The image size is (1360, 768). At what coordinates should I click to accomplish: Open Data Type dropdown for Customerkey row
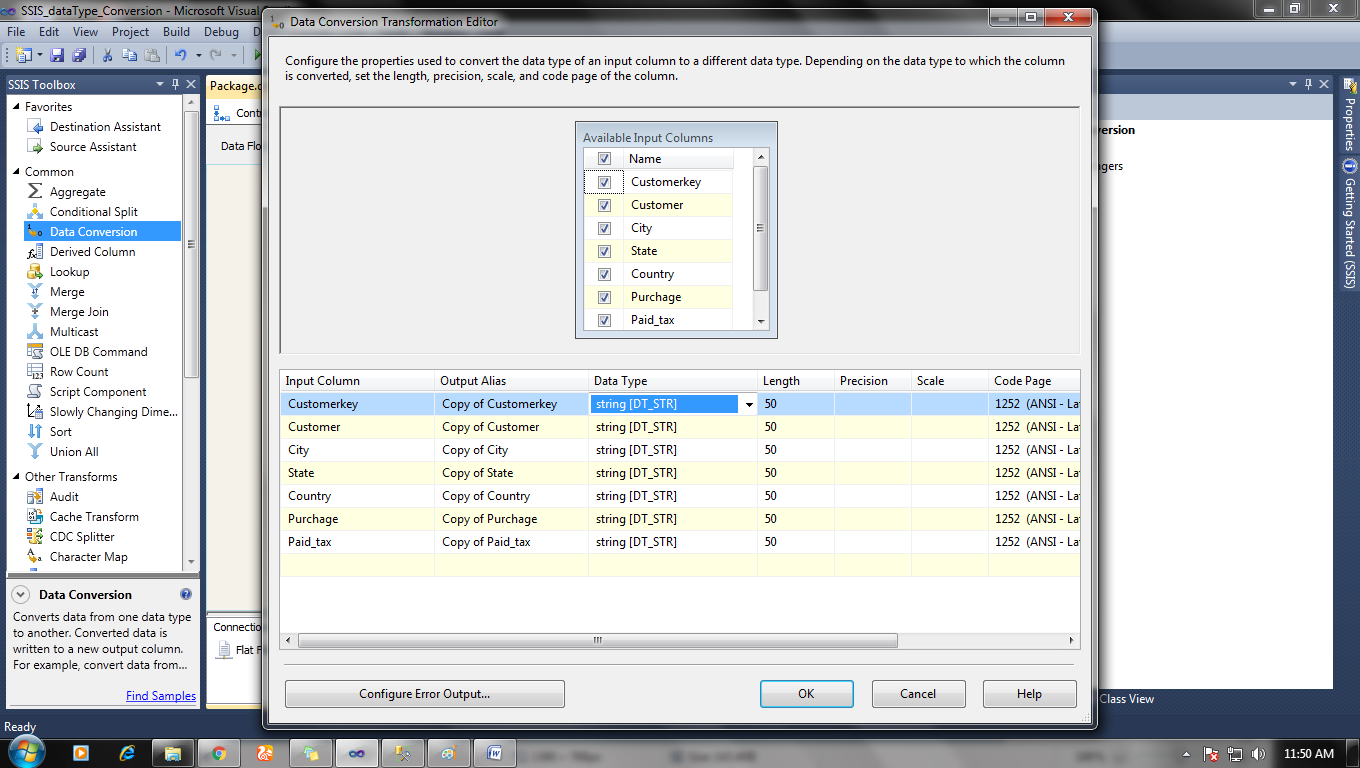[748, 404]
